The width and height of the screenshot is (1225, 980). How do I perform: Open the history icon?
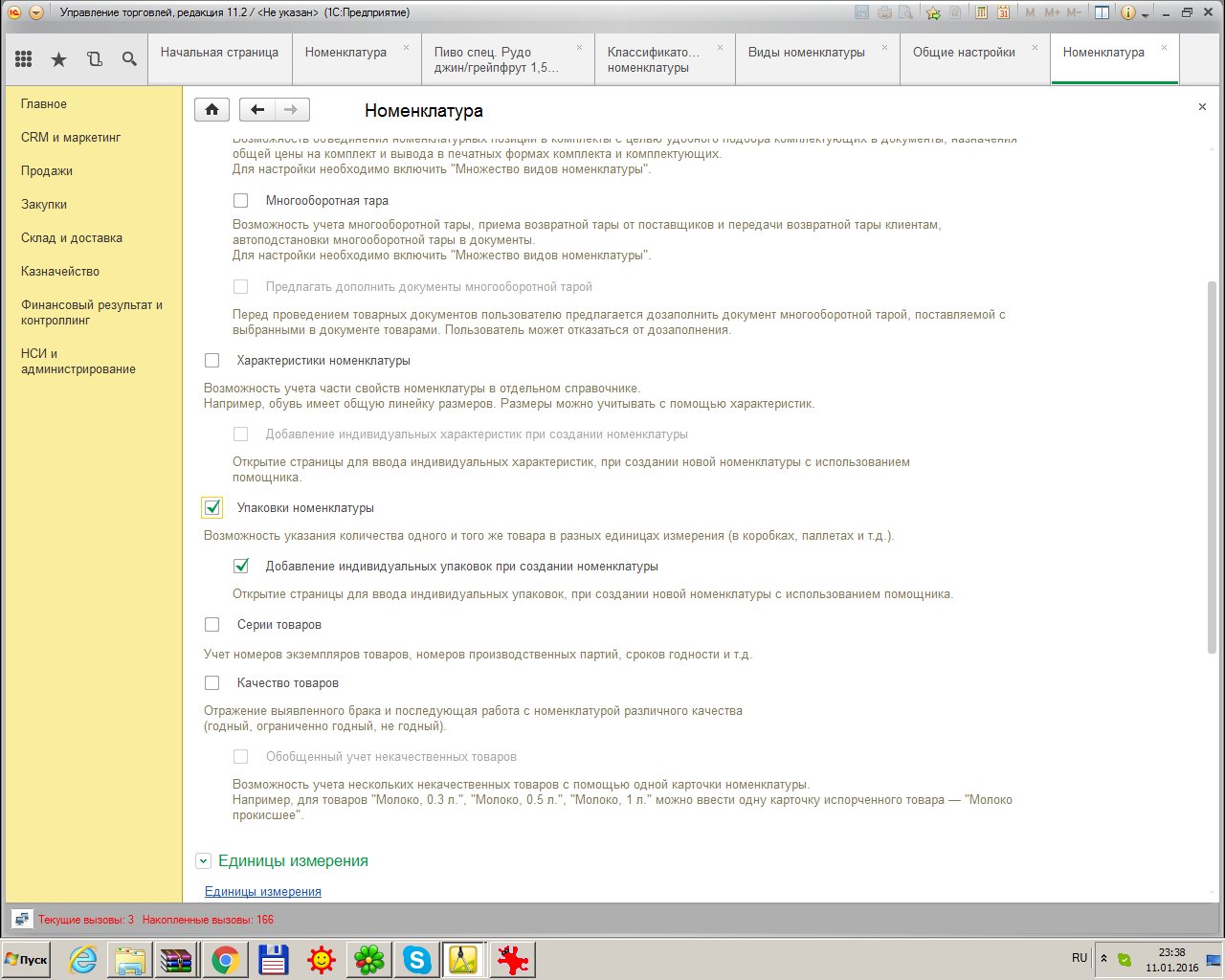[94, 59]
